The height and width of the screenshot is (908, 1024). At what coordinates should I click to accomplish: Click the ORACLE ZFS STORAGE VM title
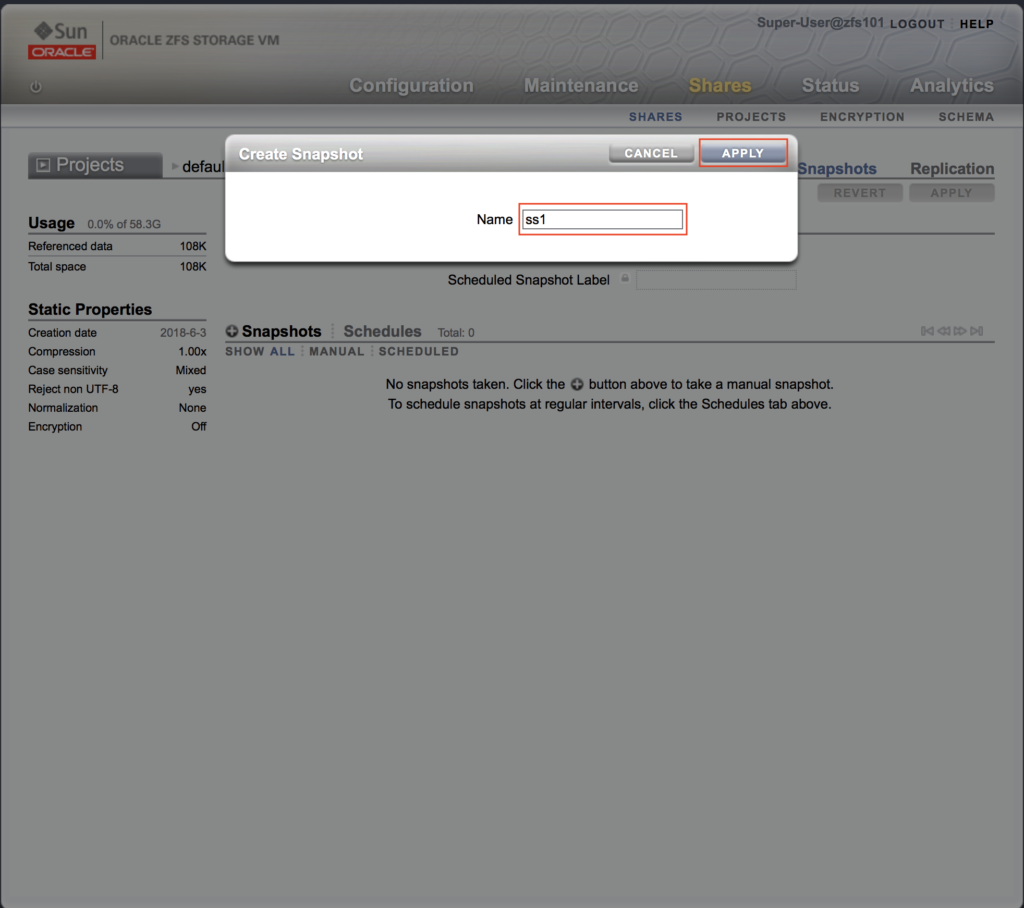pos(195,41)
